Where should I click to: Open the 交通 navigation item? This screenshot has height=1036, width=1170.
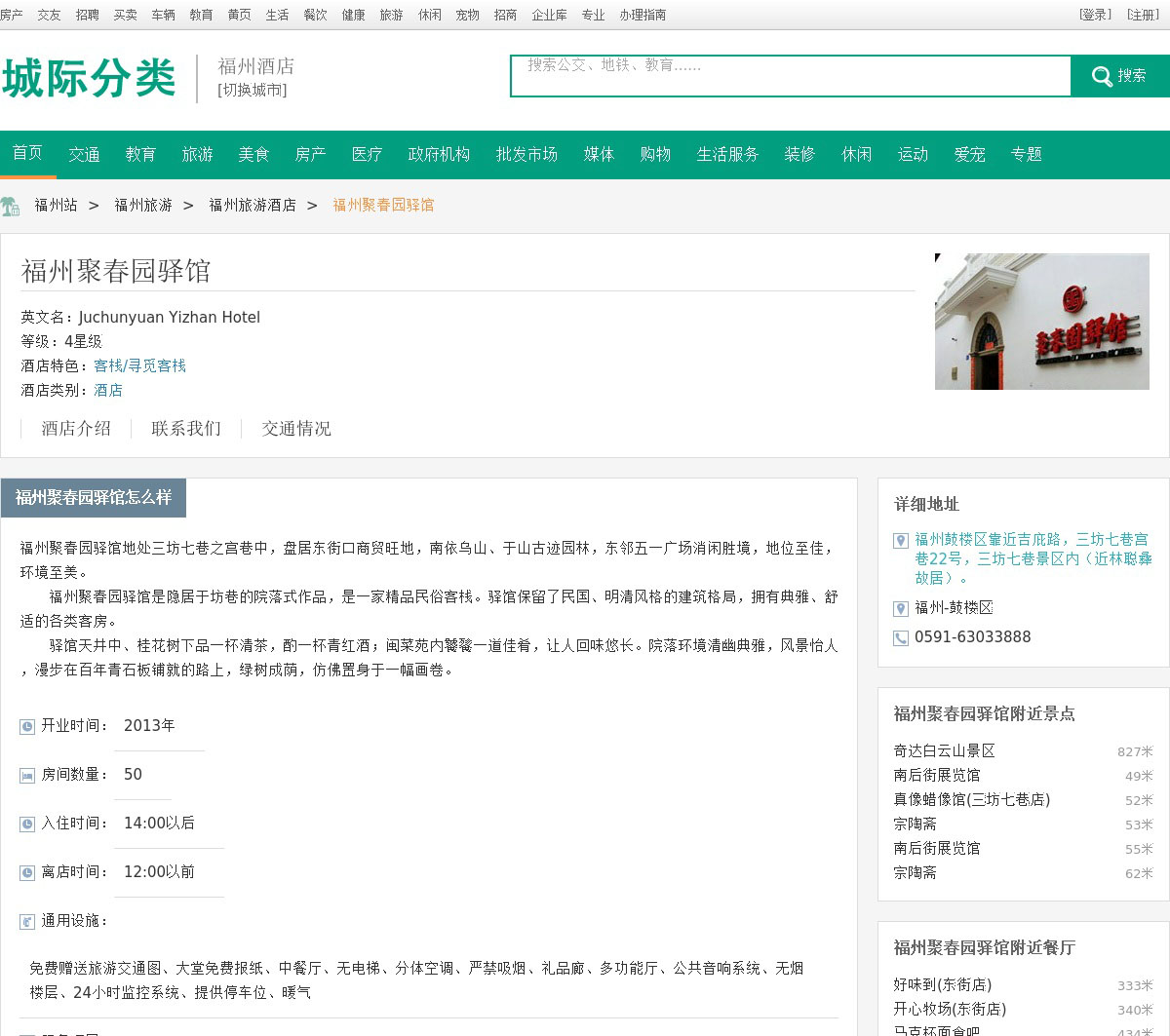(x=84, y=154)
